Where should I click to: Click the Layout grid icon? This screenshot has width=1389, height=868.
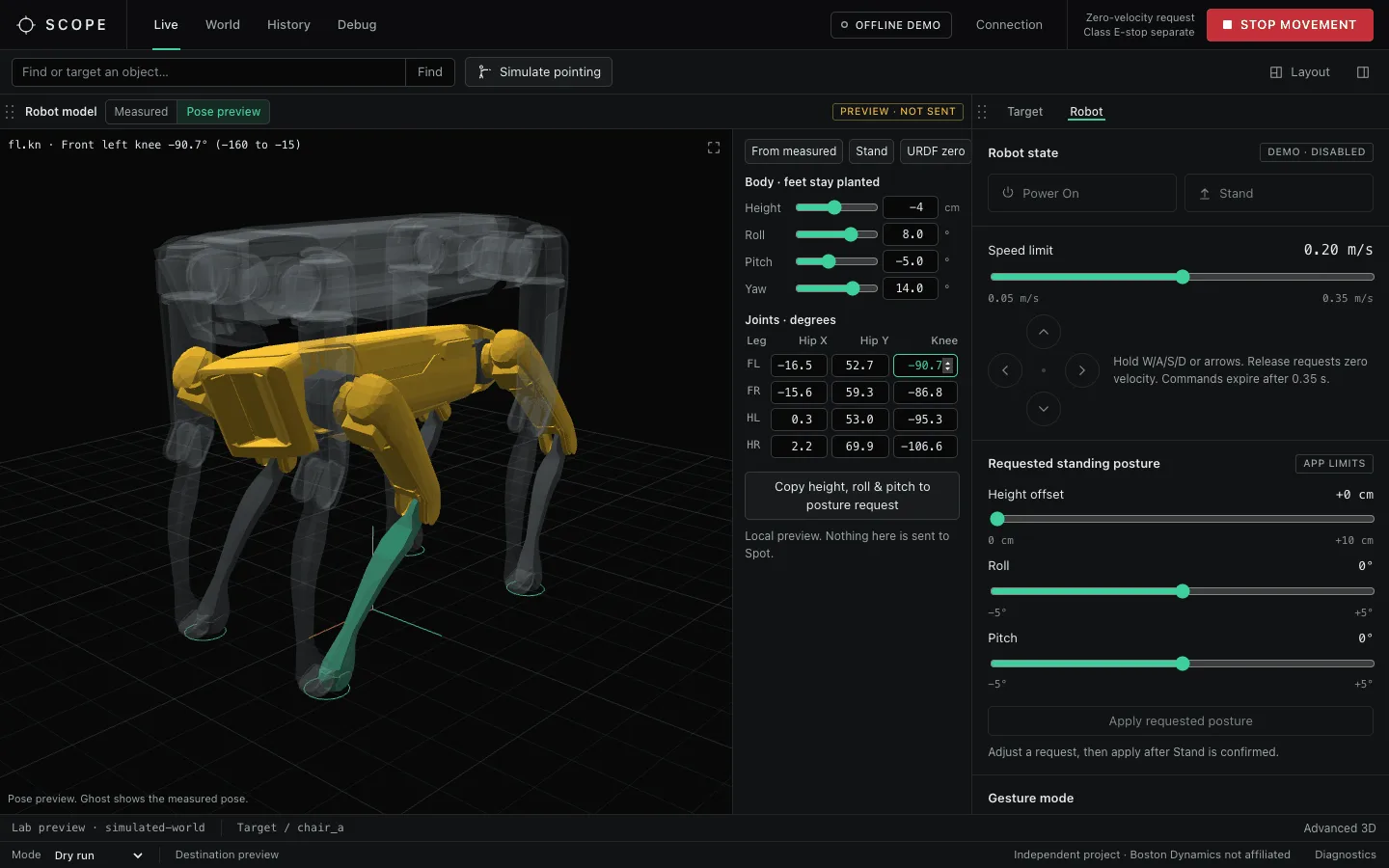[1276, 72]
